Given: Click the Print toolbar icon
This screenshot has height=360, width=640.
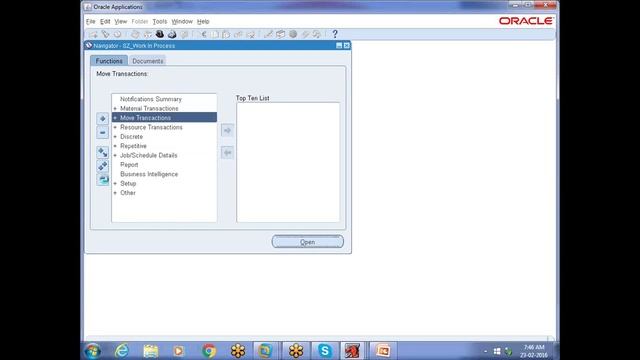Looking at the screenshot, I should coord(172,34).
